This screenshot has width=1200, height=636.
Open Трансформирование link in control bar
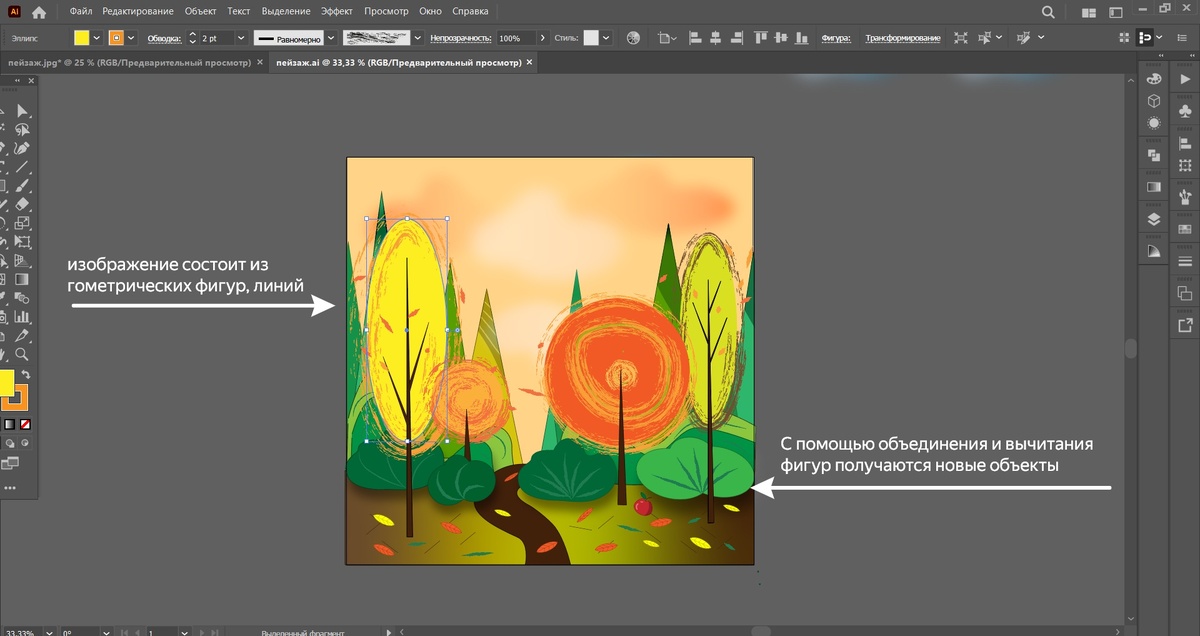point(903,38)
